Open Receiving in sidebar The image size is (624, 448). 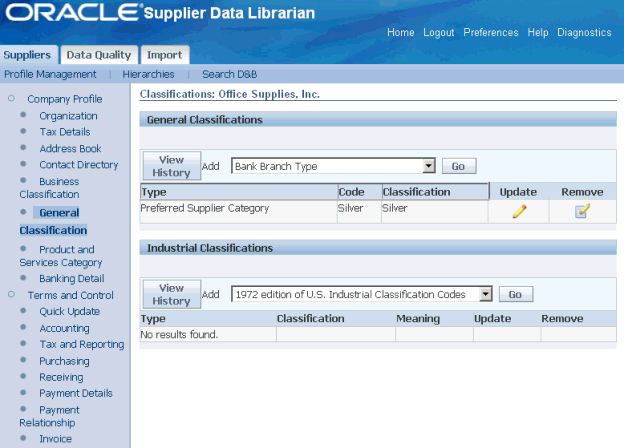coord(62,377)
